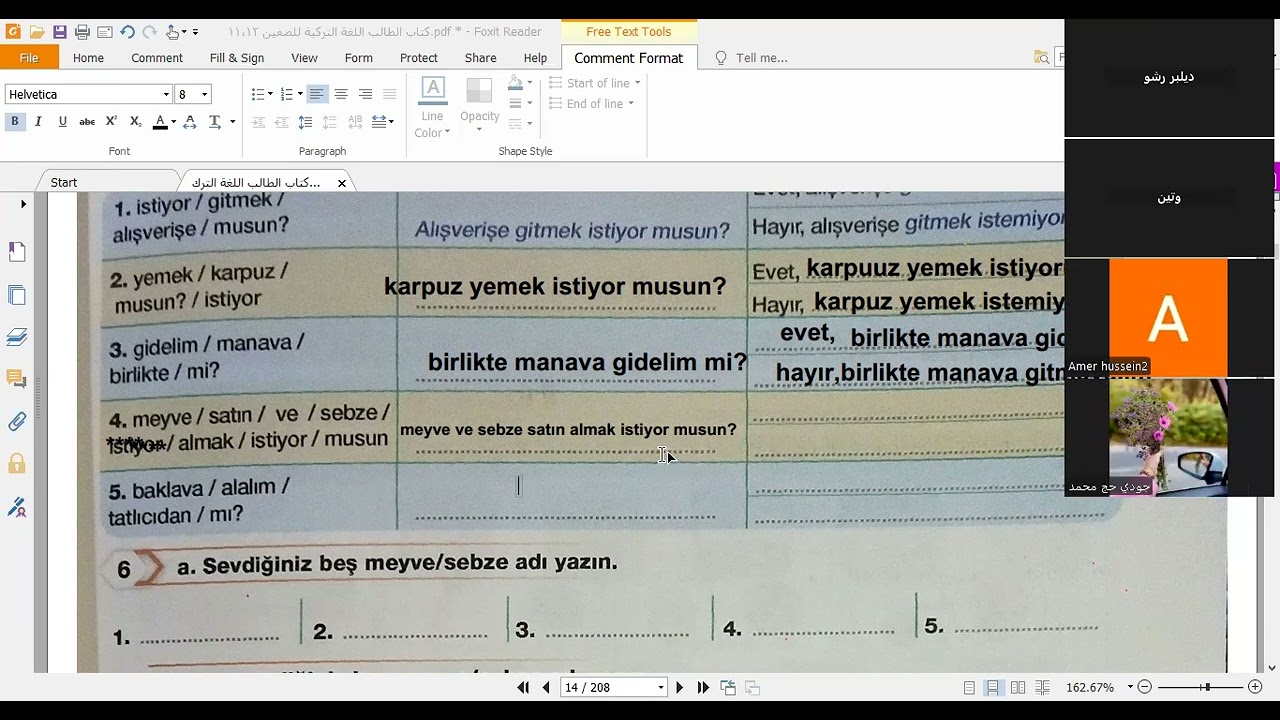
Task: Open the font size dropdown showing 8
Action: tap(204, 94)
